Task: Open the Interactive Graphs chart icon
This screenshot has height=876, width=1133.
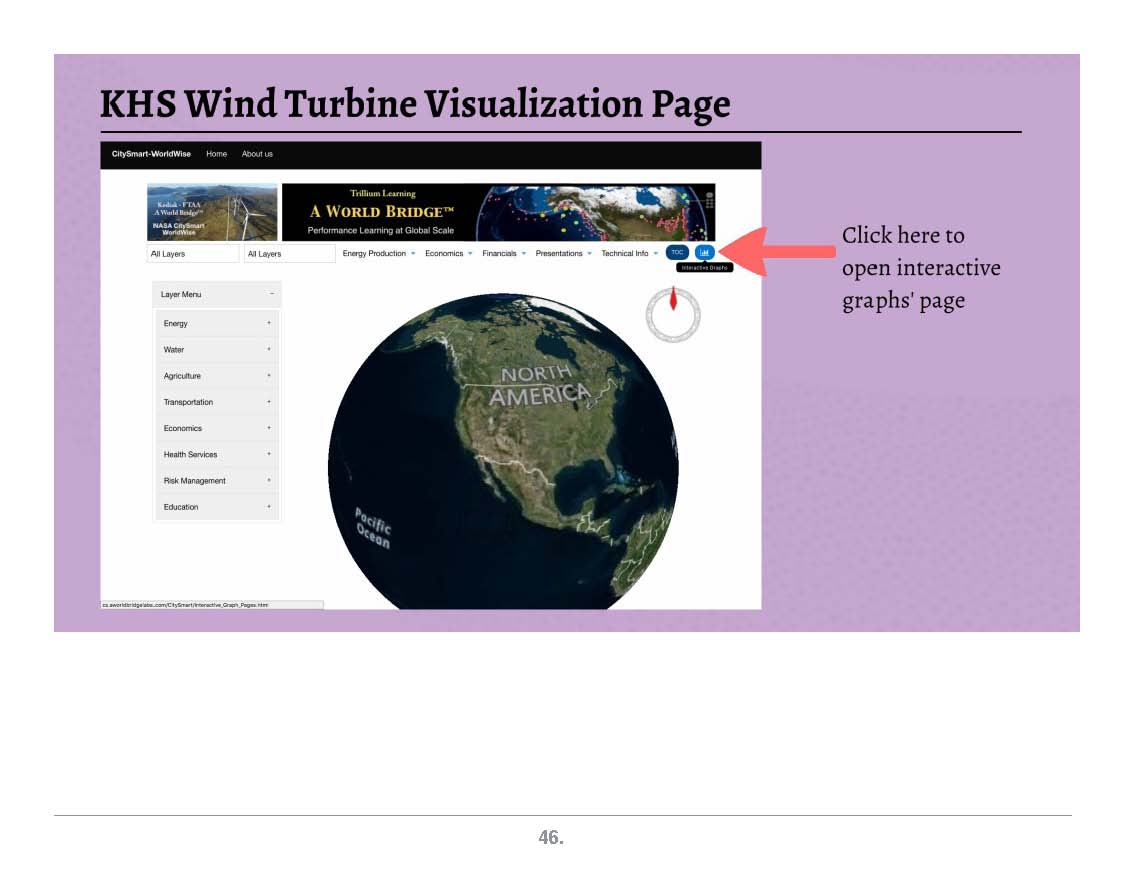Action: tap(704, 252)
